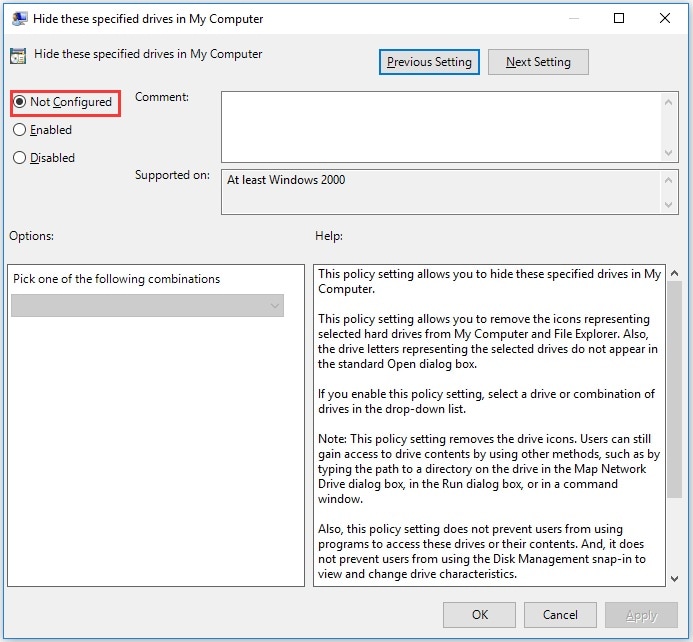Go to Next Setting
This screenshot has height=642, width=693.
pos(538,62)
